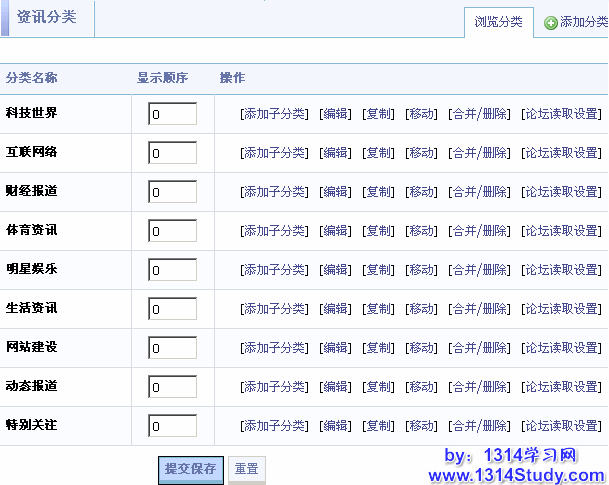Focus display order field for 科技世界
This screenshot has width=609, height=485.
(x=172, y=114)
